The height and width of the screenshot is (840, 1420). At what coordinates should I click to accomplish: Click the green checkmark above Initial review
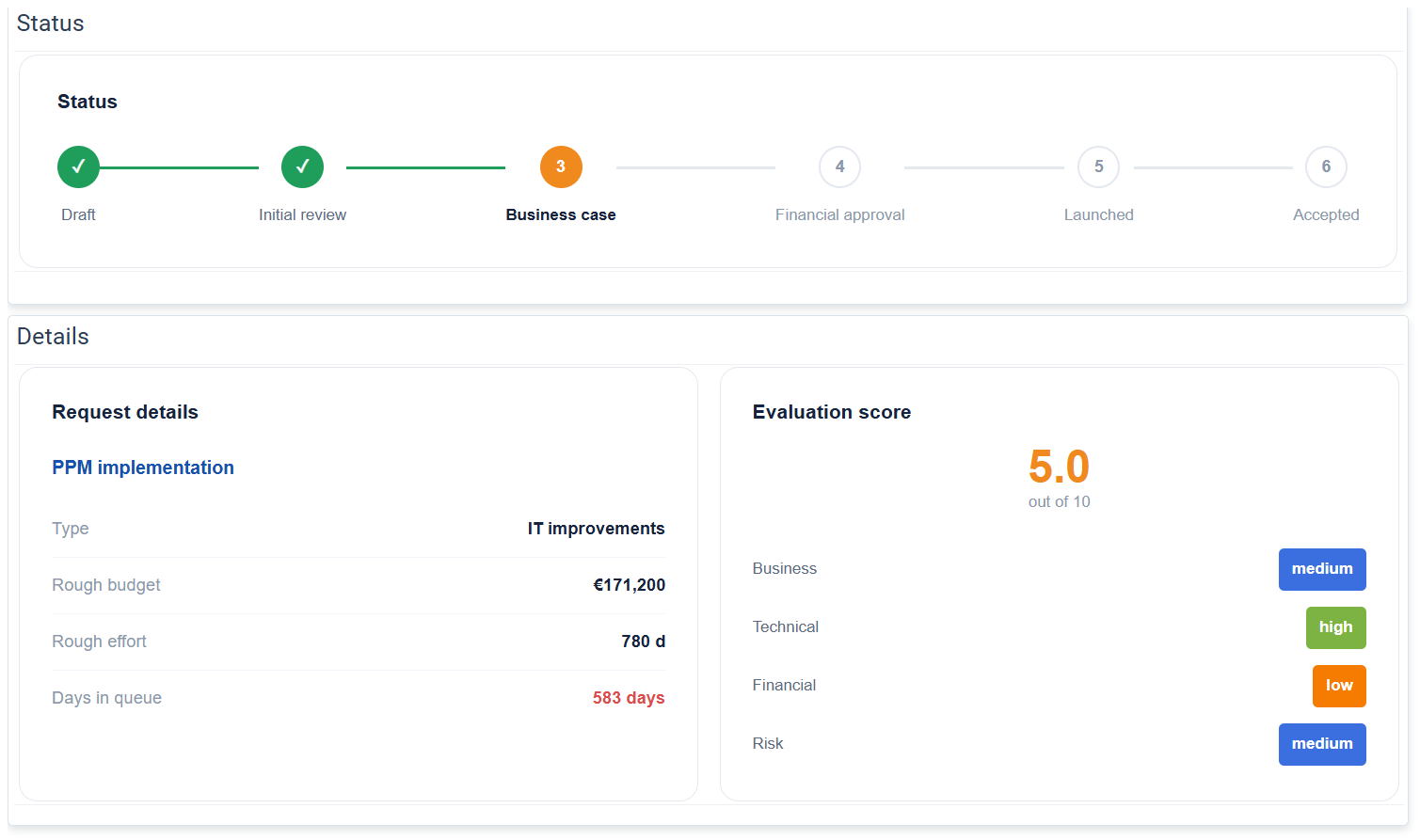point(302,167)
